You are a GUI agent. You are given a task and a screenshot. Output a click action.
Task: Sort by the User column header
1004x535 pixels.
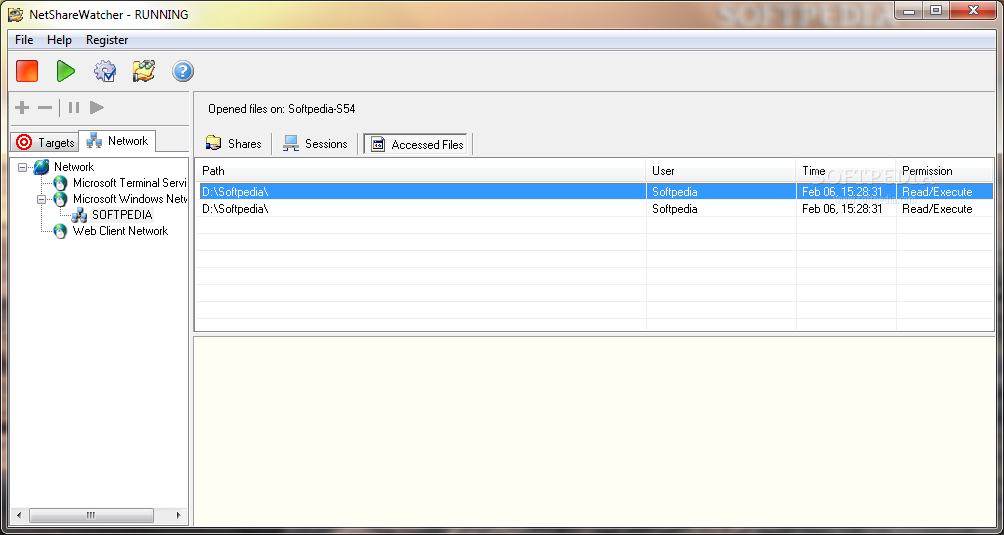[721, 171]
